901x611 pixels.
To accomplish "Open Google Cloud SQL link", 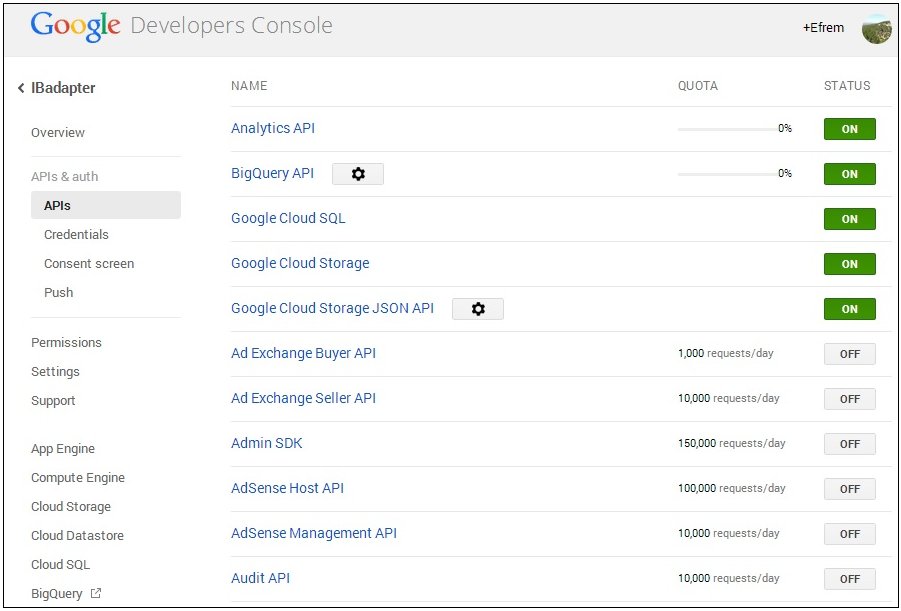I will (288, 218).
